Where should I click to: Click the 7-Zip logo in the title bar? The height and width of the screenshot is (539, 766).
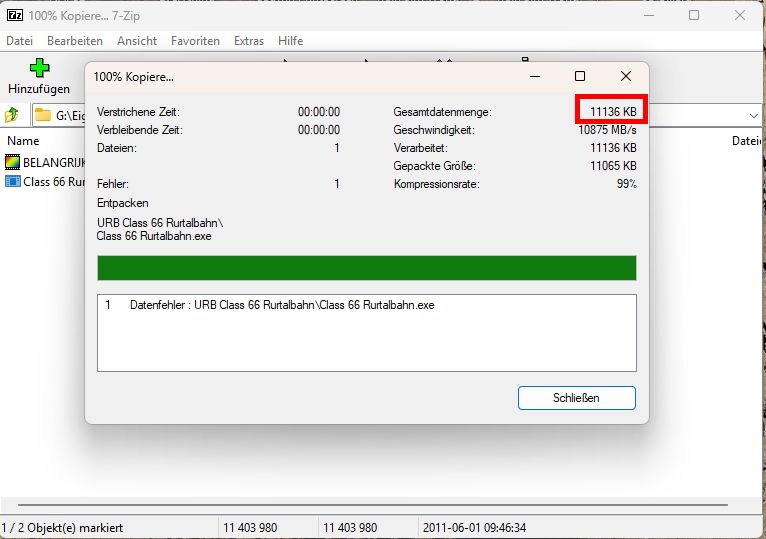(14, 15)
